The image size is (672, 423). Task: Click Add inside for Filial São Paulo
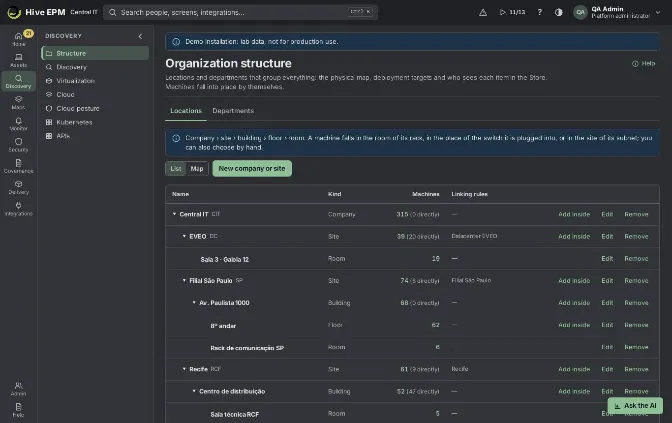[x=574, y=281]
